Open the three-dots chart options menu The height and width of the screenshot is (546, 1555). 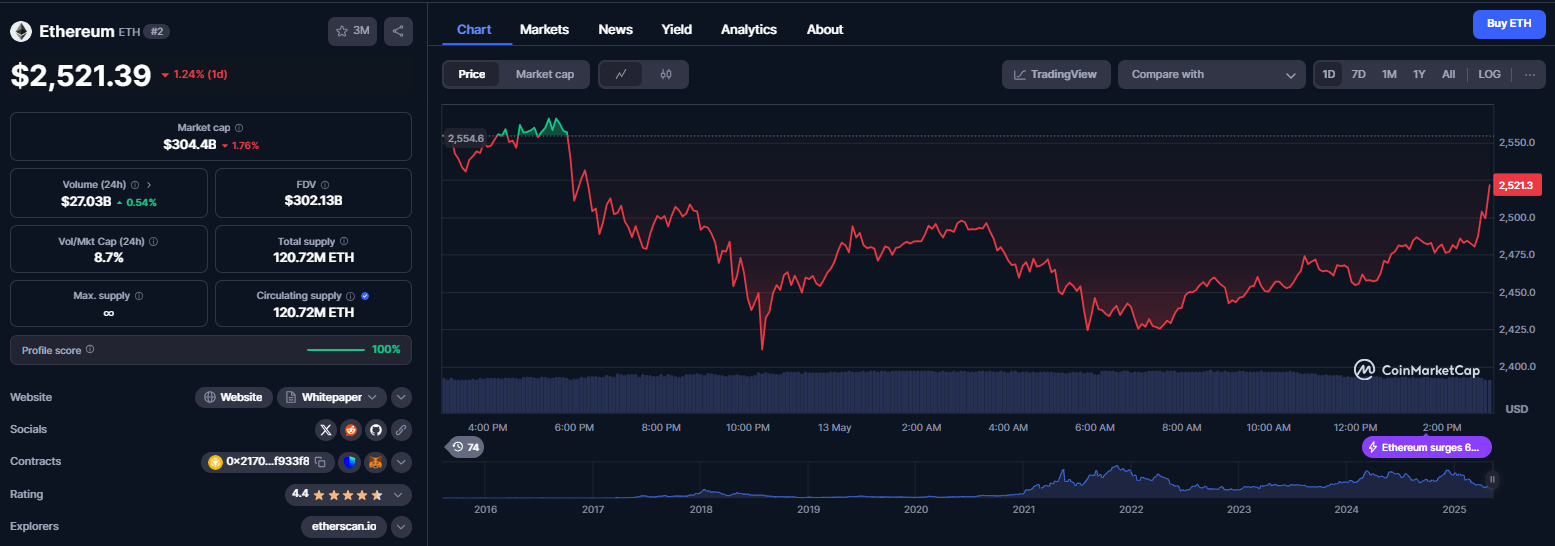pyautogui.click(x=1529, y=74)
